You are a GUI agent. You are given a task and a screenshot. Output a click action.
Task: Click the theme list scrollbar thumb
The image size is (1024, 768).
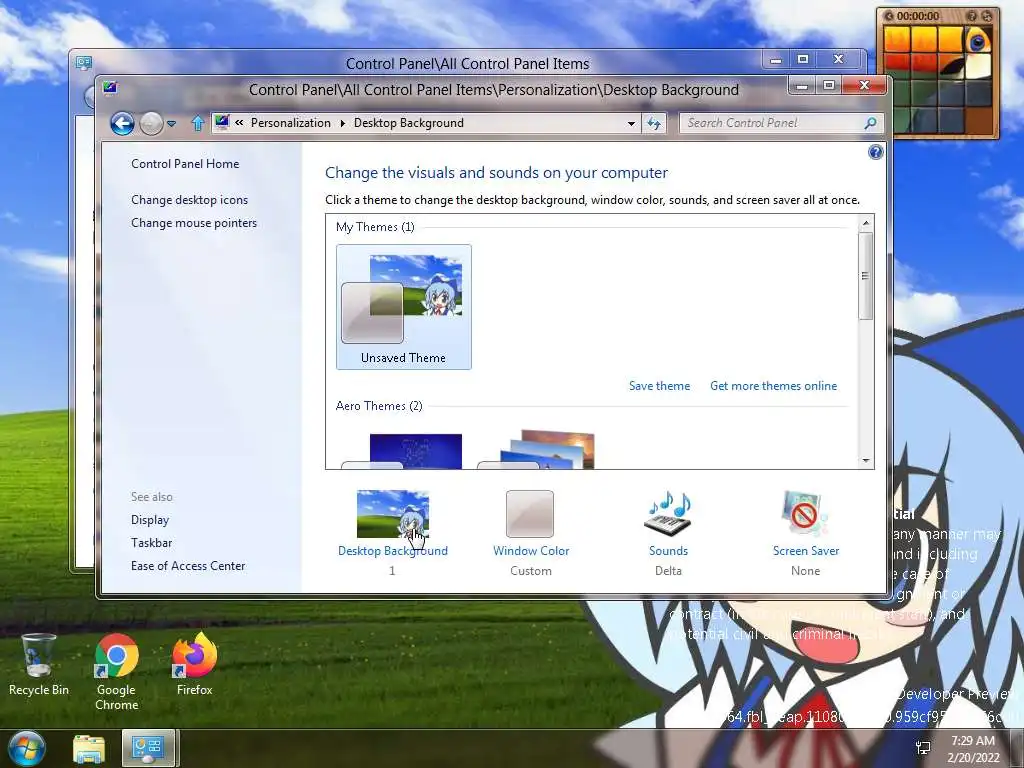pyautogui.click(x=866, y=276)
